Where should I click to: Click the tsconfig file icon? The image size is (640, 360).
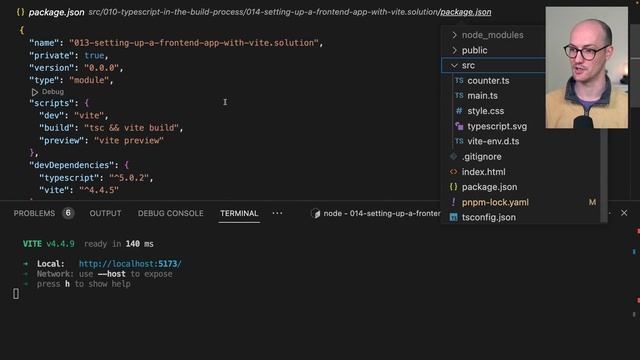[x=453, y=217]
